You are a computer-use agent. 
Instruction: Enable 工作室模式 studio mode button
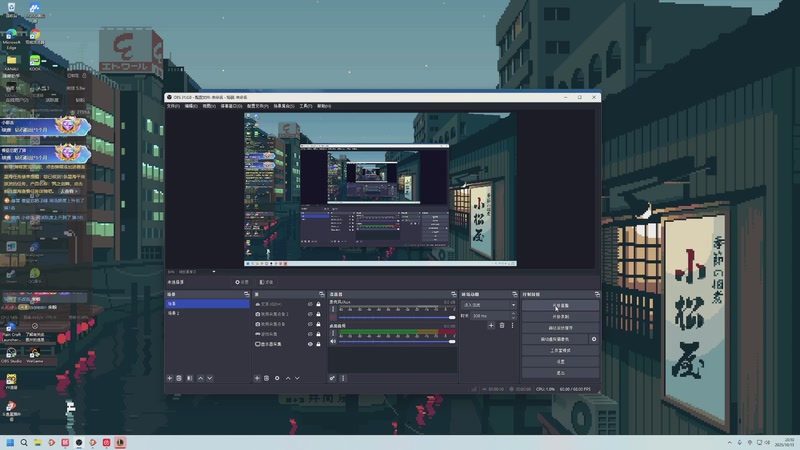(560, 350)
